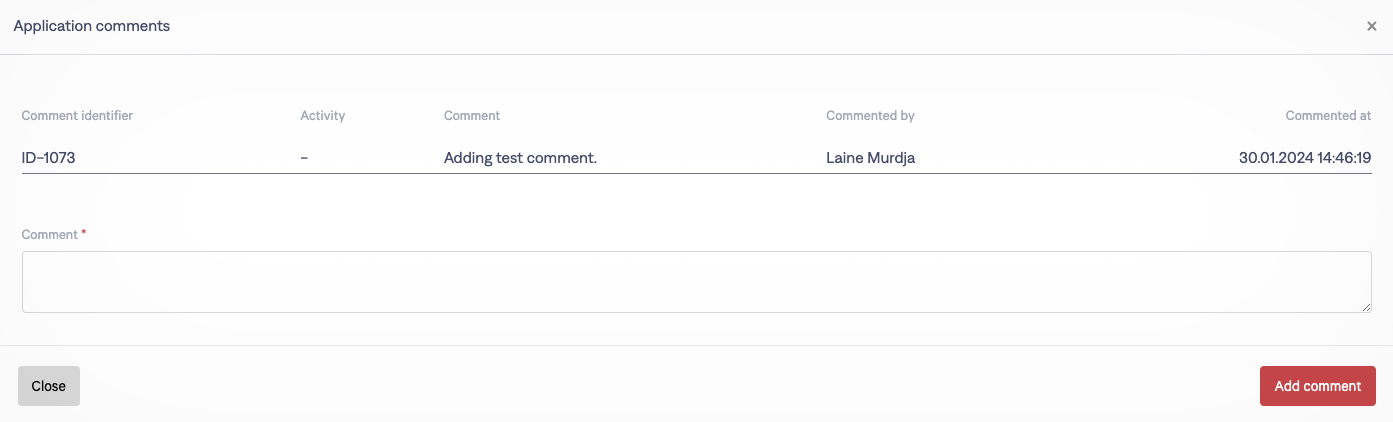The image size is (1393, 422).
Task: Click the red required asterisk marker
Action: 84,234
